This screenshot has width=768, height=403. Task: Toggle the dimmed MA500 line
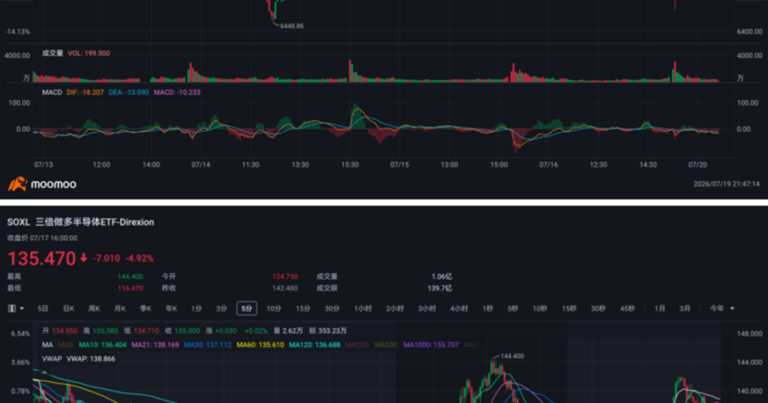click(386, 345)
